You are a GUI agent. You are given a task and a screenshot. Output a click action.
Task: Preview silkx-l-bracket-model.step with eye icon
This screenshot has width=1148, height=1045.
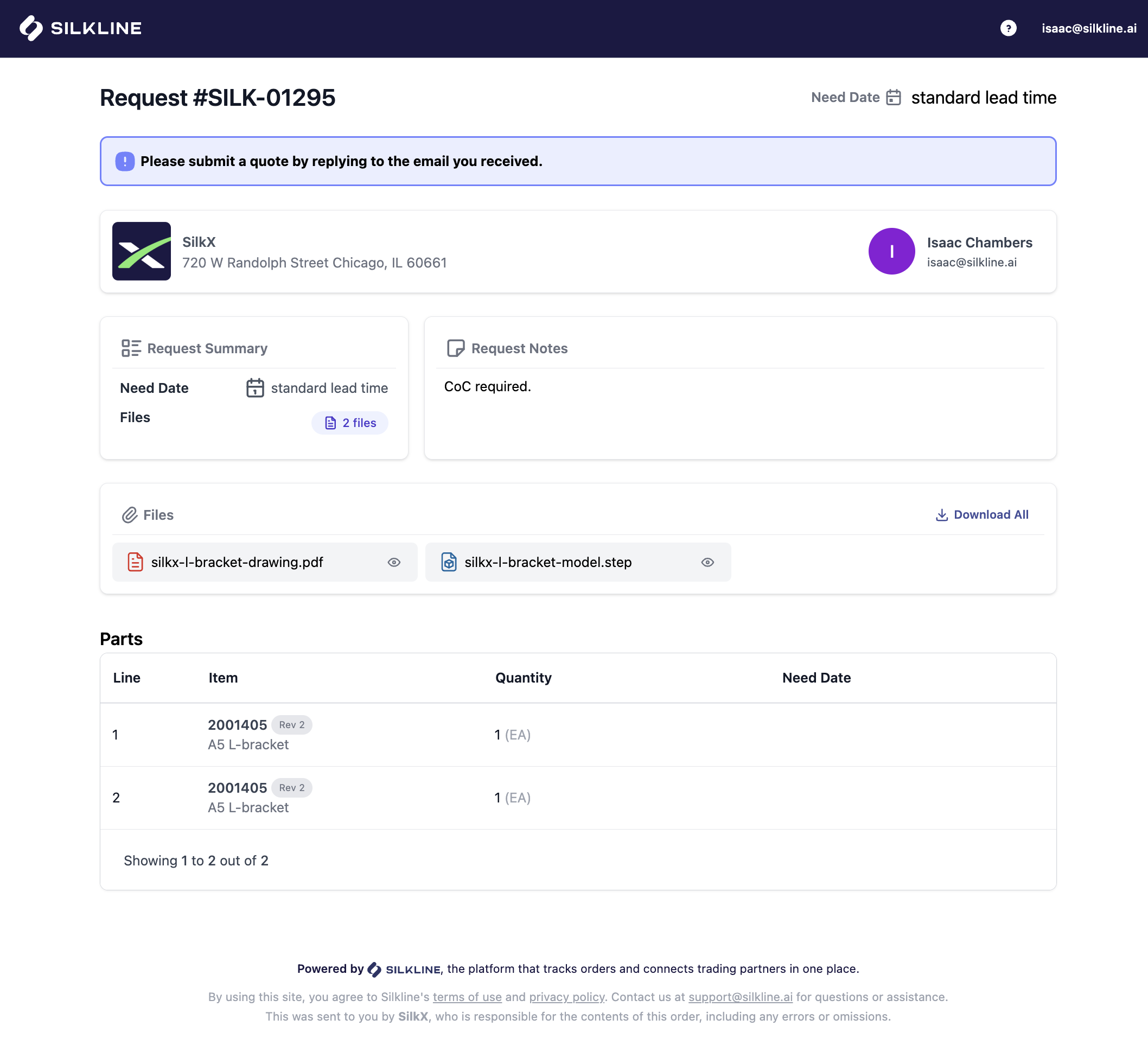pos(707,562)
